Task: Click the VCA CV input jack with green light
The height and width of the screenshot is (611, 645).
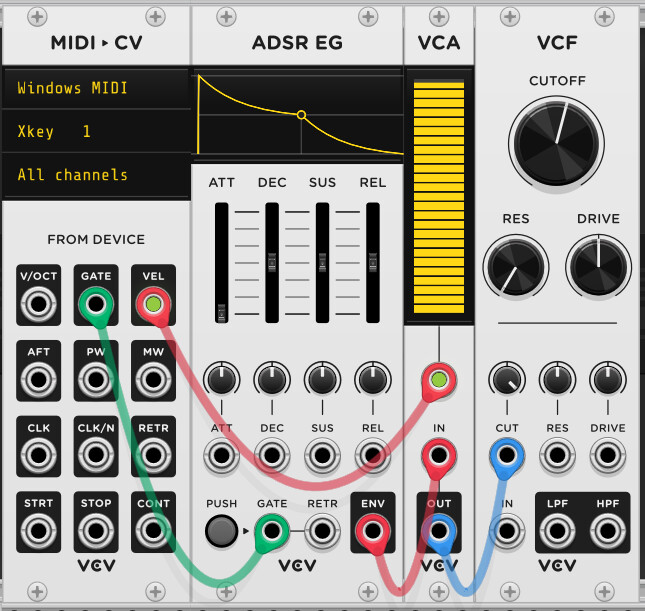Action: (x=439, y=380)
